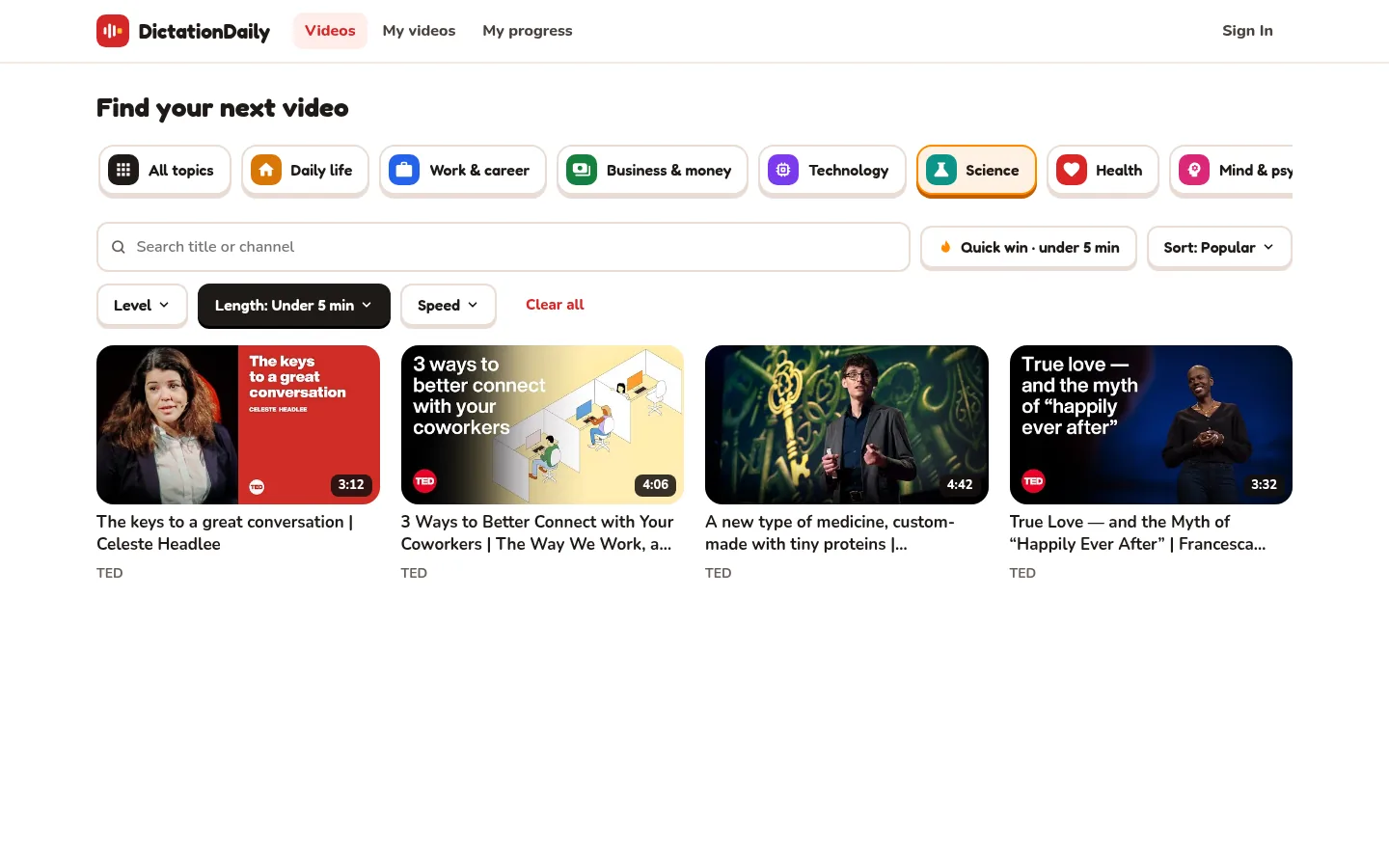Choose the Technology chip icon
1389x868 pixels.
[x=783, y=170]
